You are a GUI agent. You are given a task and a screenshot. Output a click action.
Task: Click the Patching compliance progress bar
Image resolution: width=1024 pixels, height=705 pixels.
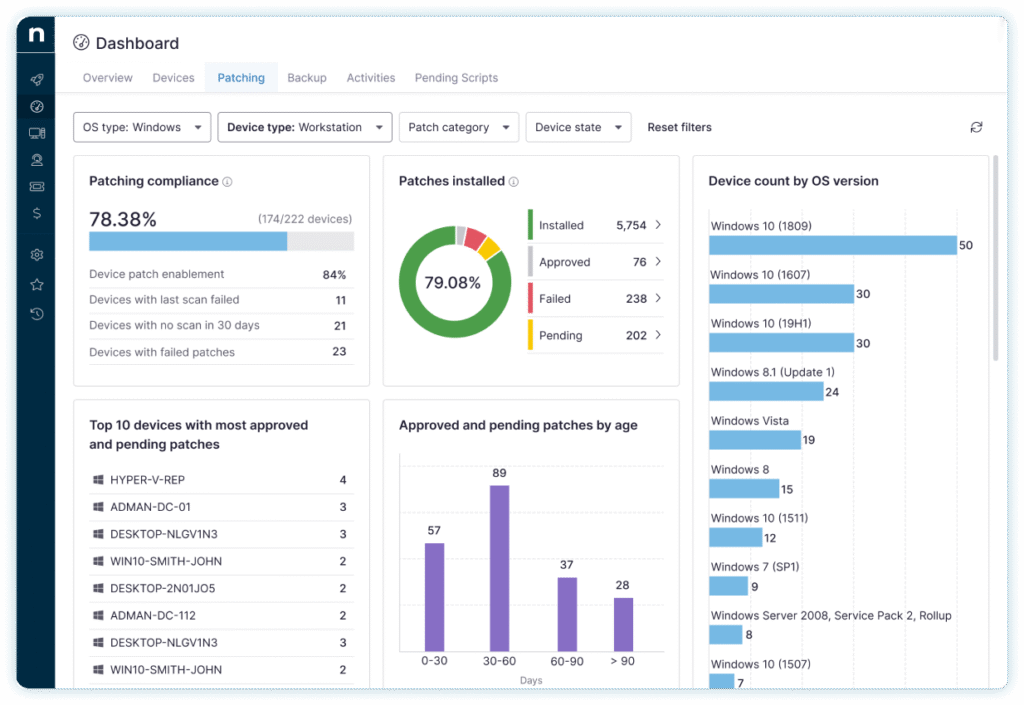[x=220, y=240]
